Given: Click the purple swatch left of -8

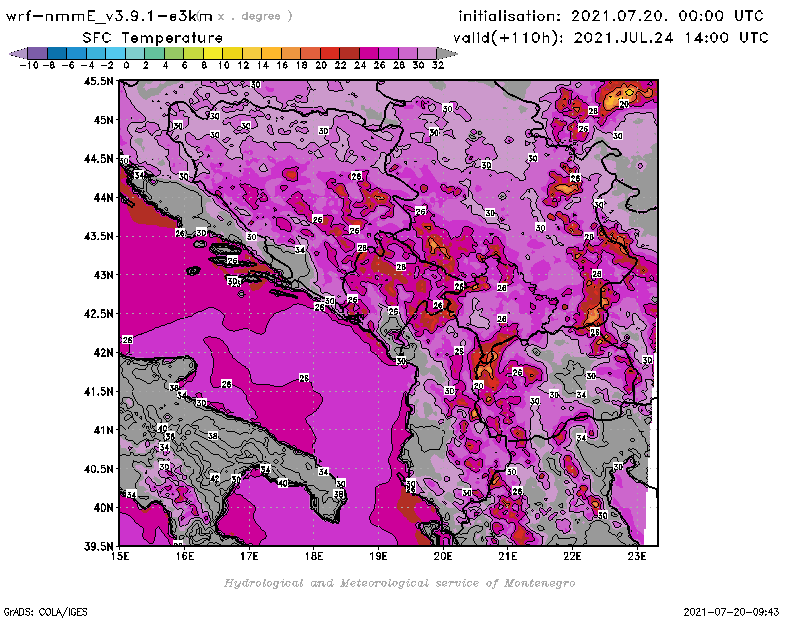Looking at the screenshot, I should pos(38,53).
